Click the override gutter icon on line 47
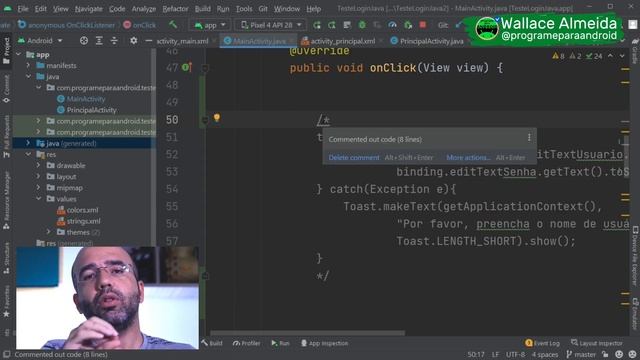Screen dimensions: 640x360 tap(187, 67)
